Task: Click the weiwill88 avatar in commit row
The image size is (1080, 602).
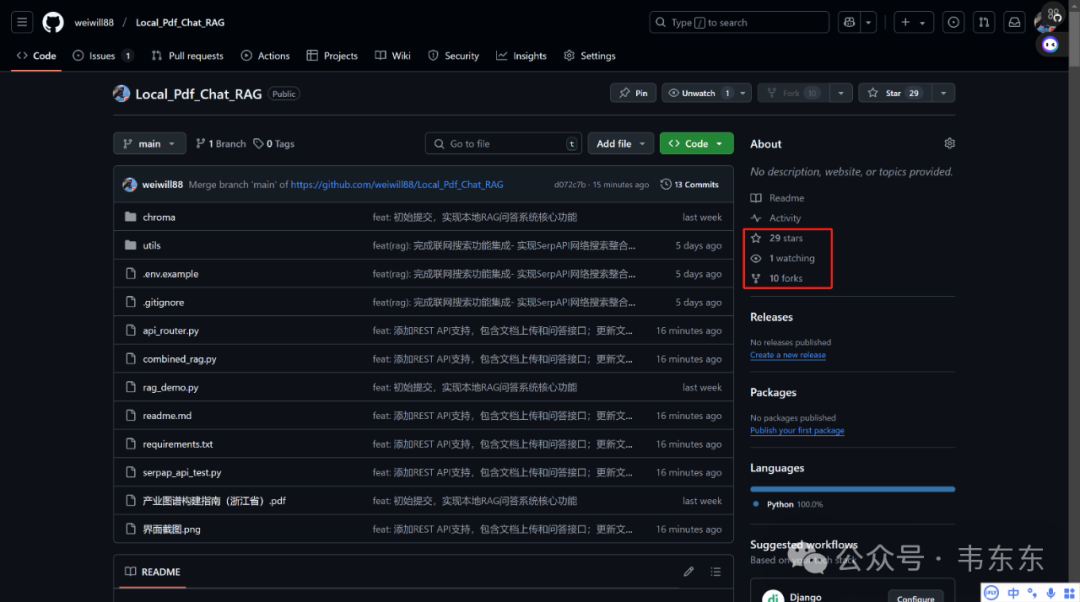Action: [129, 185]
